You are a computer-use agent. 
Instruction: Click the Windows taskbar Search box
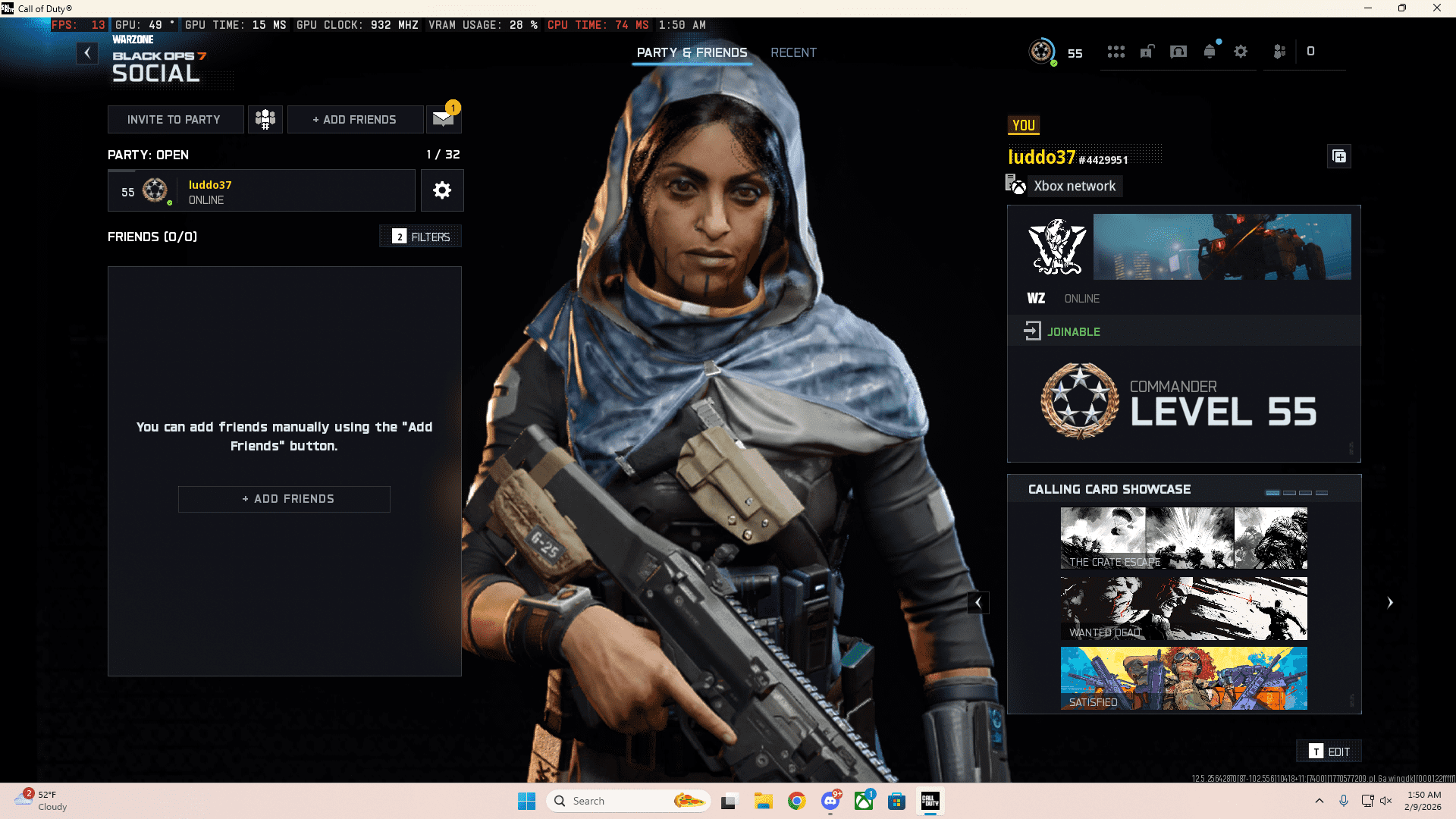[628, 801]
